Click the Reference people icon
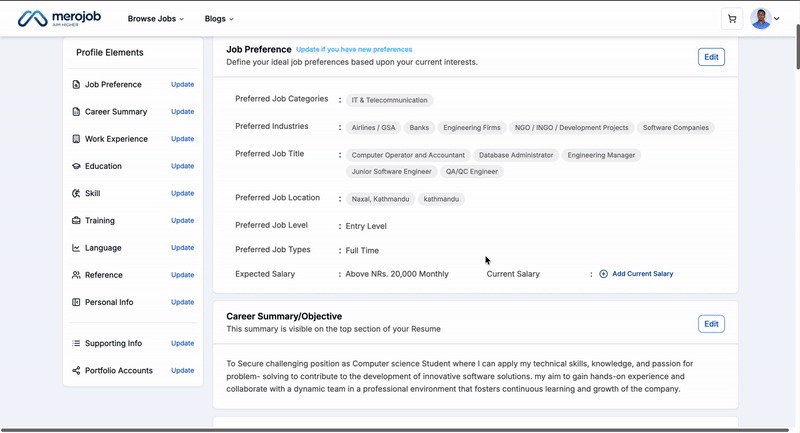 76,275
